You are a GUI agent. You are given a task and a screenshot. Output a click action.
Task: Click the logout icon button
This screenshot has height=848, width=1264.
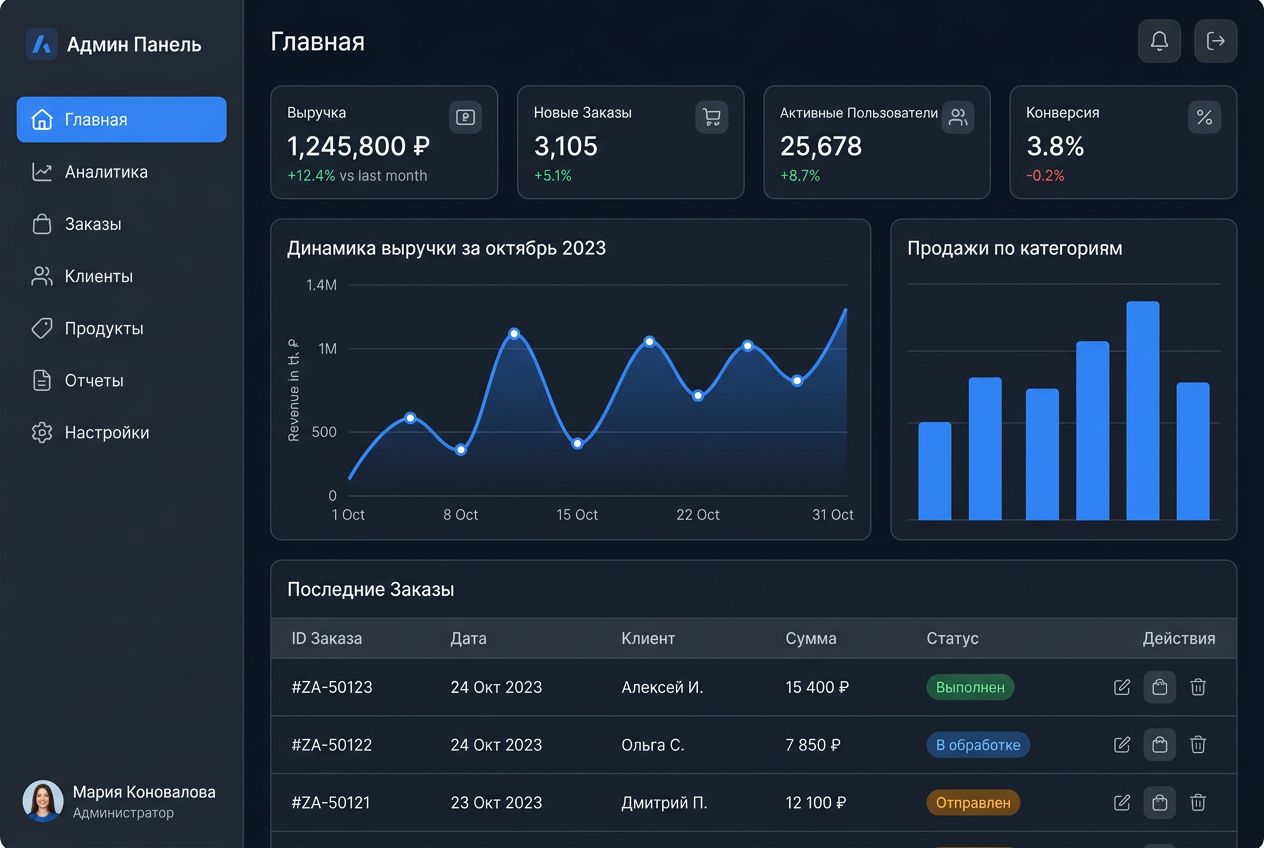(x=1216, y=41)
